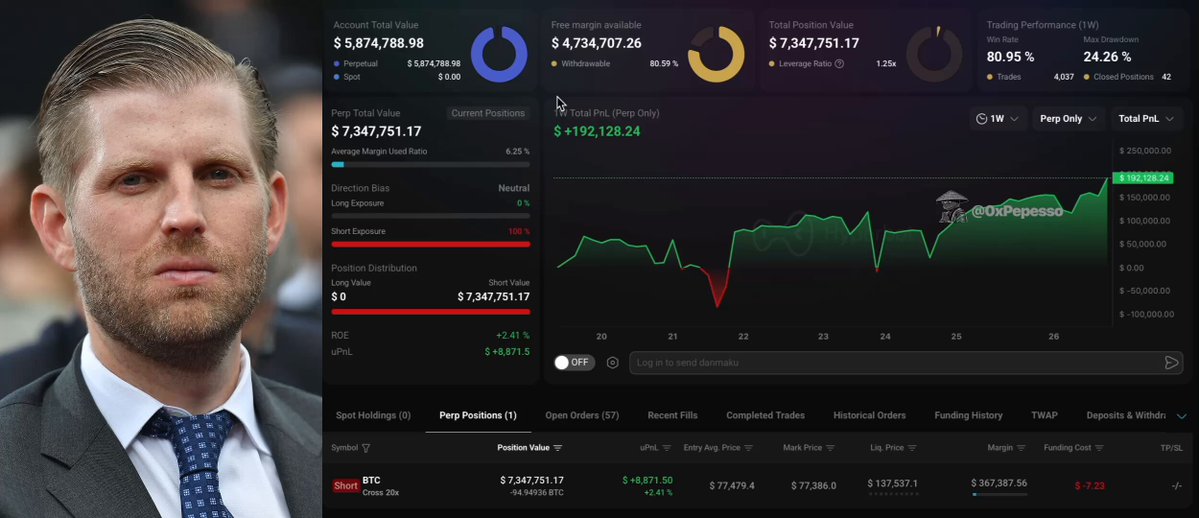Image resolution: width=1199 pixels, height=518 pixels.
Task: Toggle the danmaku OFF switch
Action: tap(575, 363)
